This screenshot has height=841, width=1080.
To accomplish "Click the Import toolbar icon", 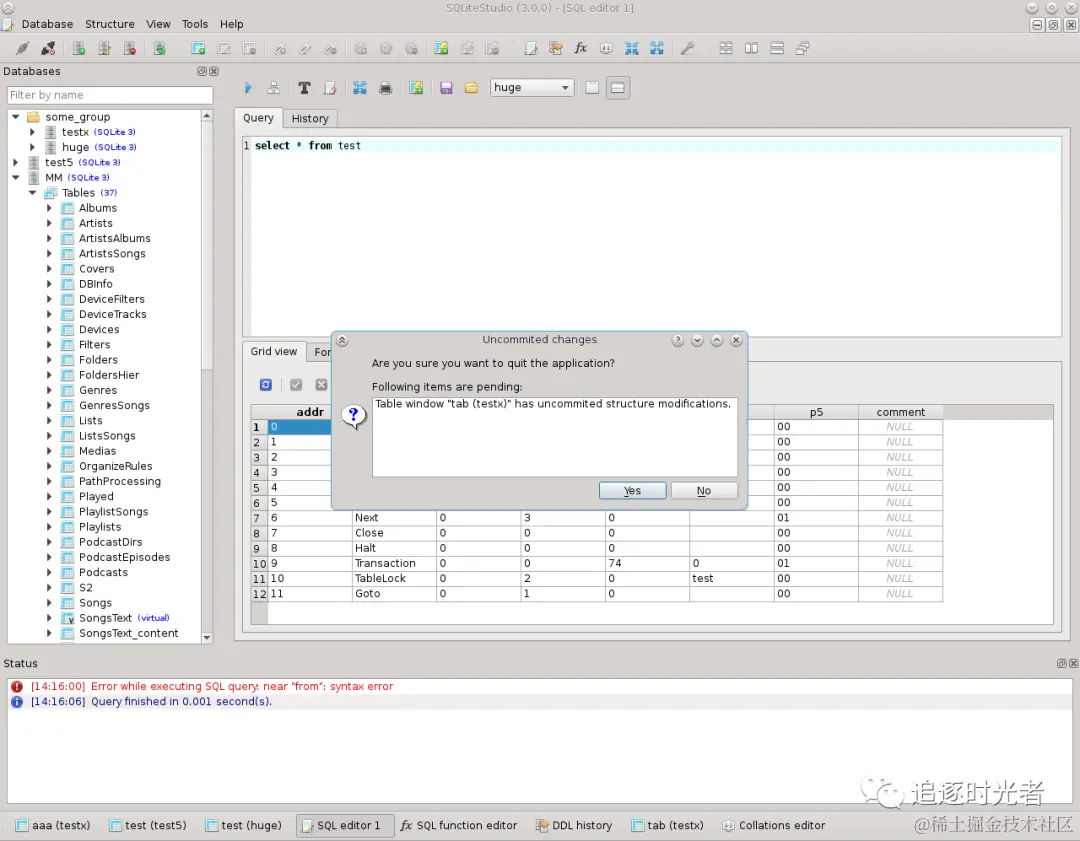I will click(632, 48).
